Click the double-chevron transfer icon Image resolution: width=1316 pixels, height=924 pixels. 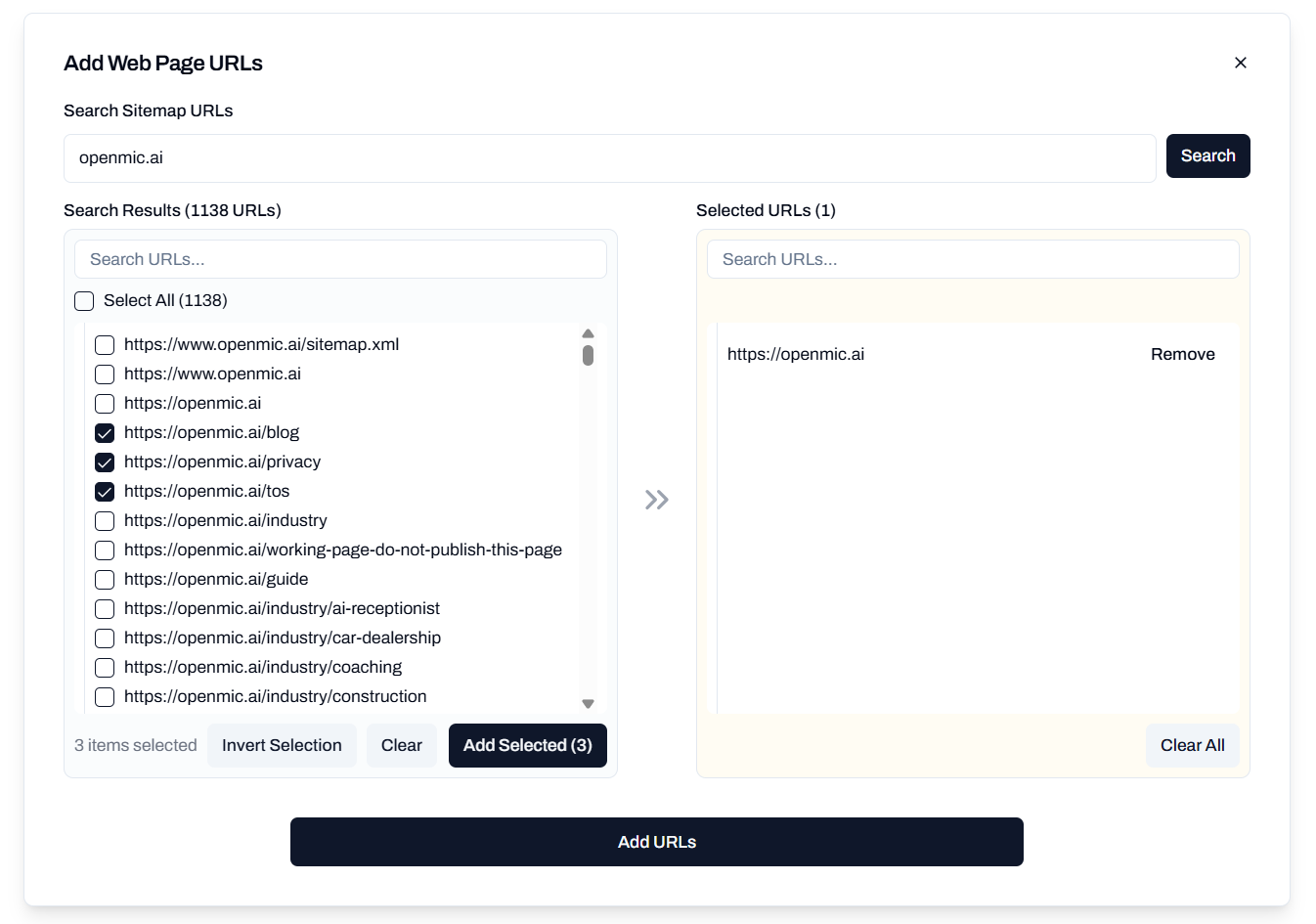[x=656, y=500]
